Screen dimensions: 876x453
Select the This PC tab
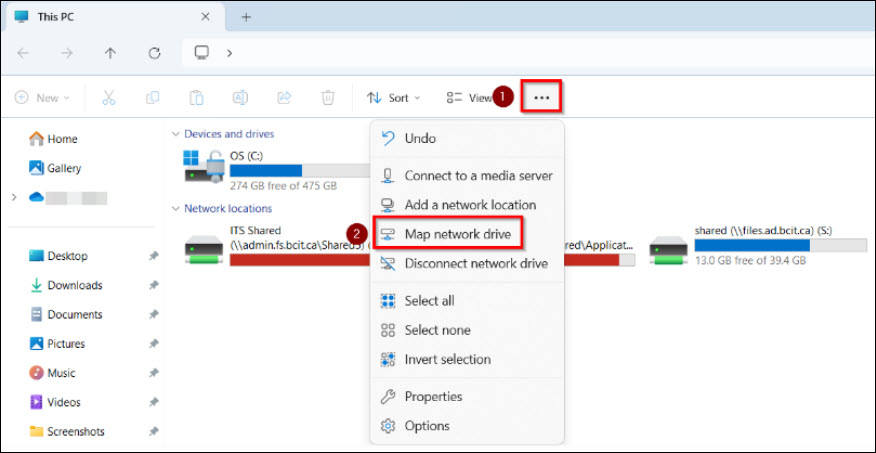pyautogui.click(x=113, y=17)
